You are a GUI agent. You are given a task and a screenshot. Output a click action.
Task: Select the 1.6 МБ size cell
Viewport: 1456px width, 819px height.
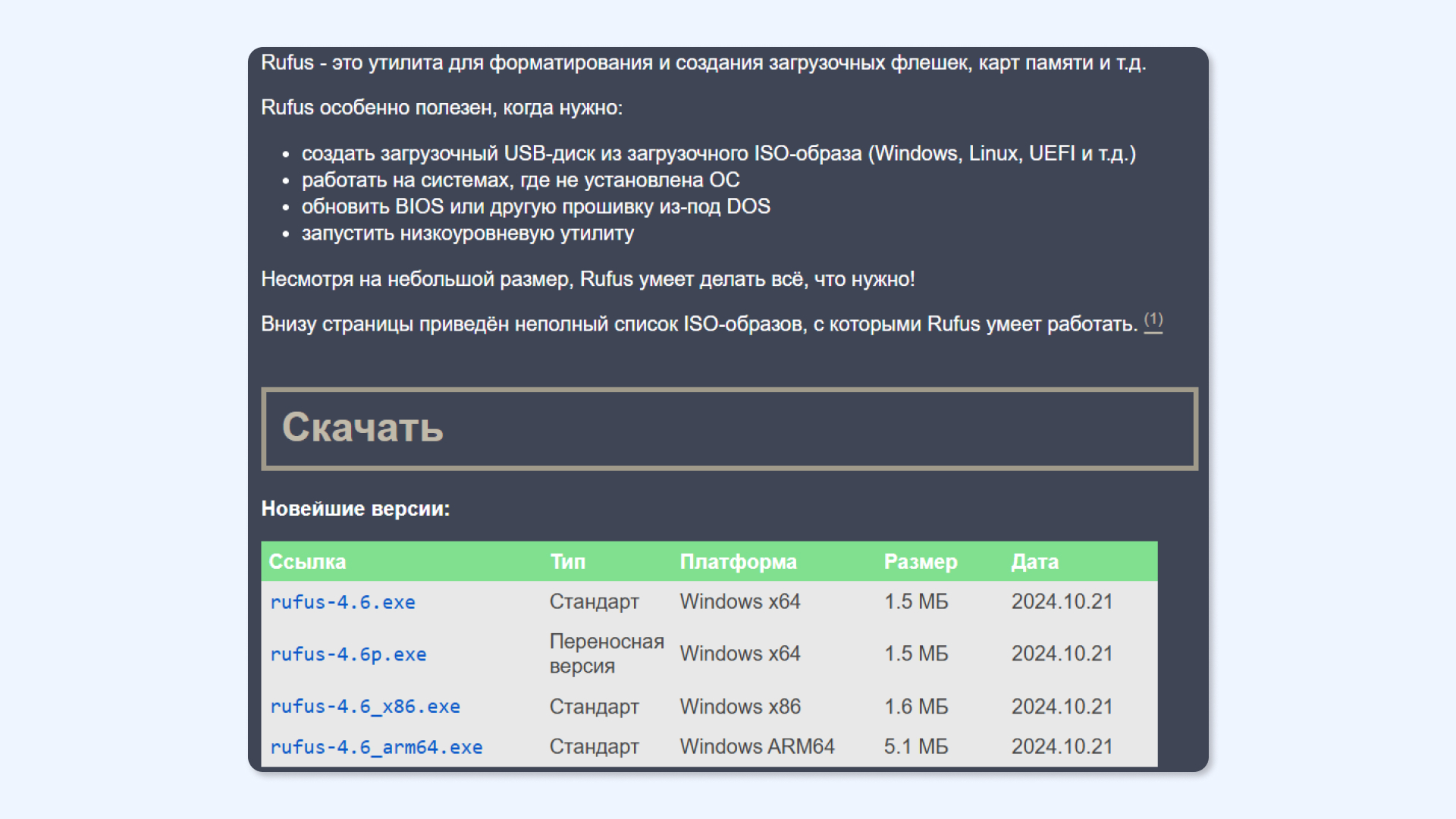click(x=916, y=707)
